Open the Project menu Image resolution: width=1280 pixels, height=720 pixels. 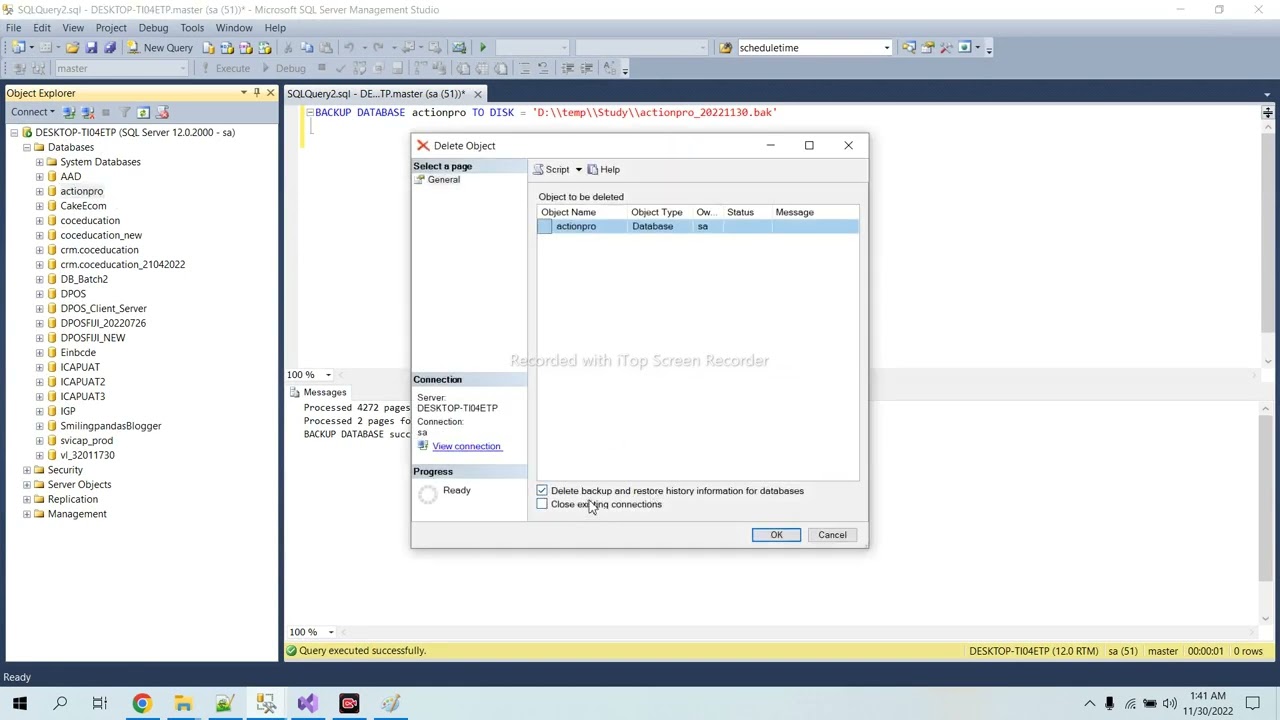click(111, 27)
